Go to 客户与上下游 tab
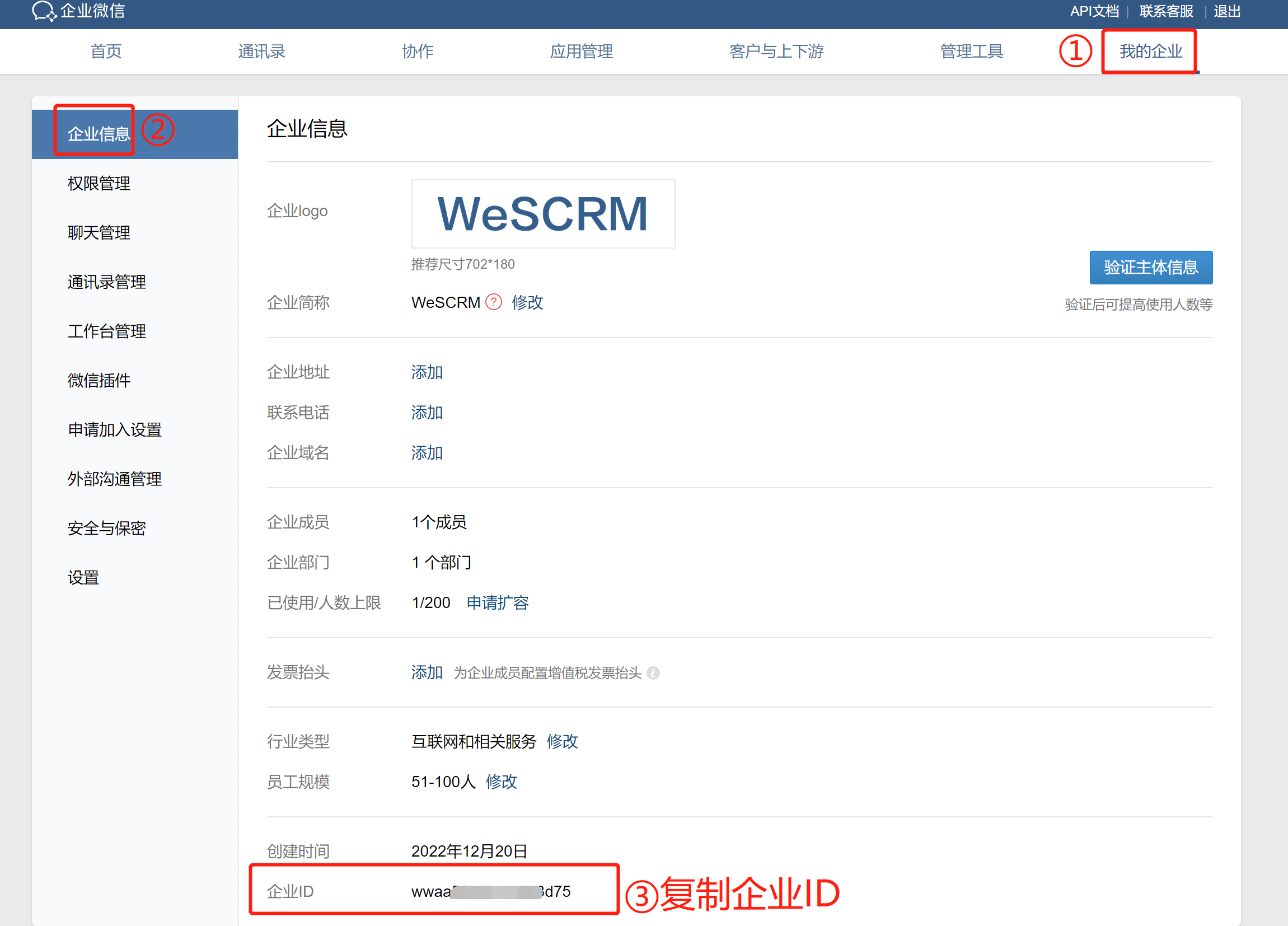 coord(776,52)
